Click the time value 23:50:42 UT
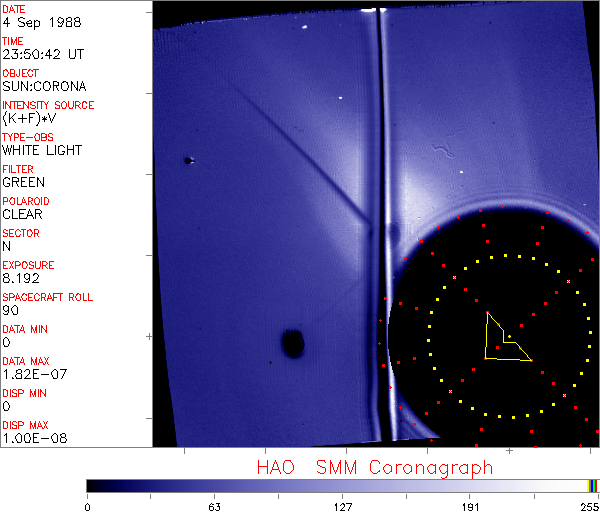This screenshot has height=512, width=600. (42, 54)
